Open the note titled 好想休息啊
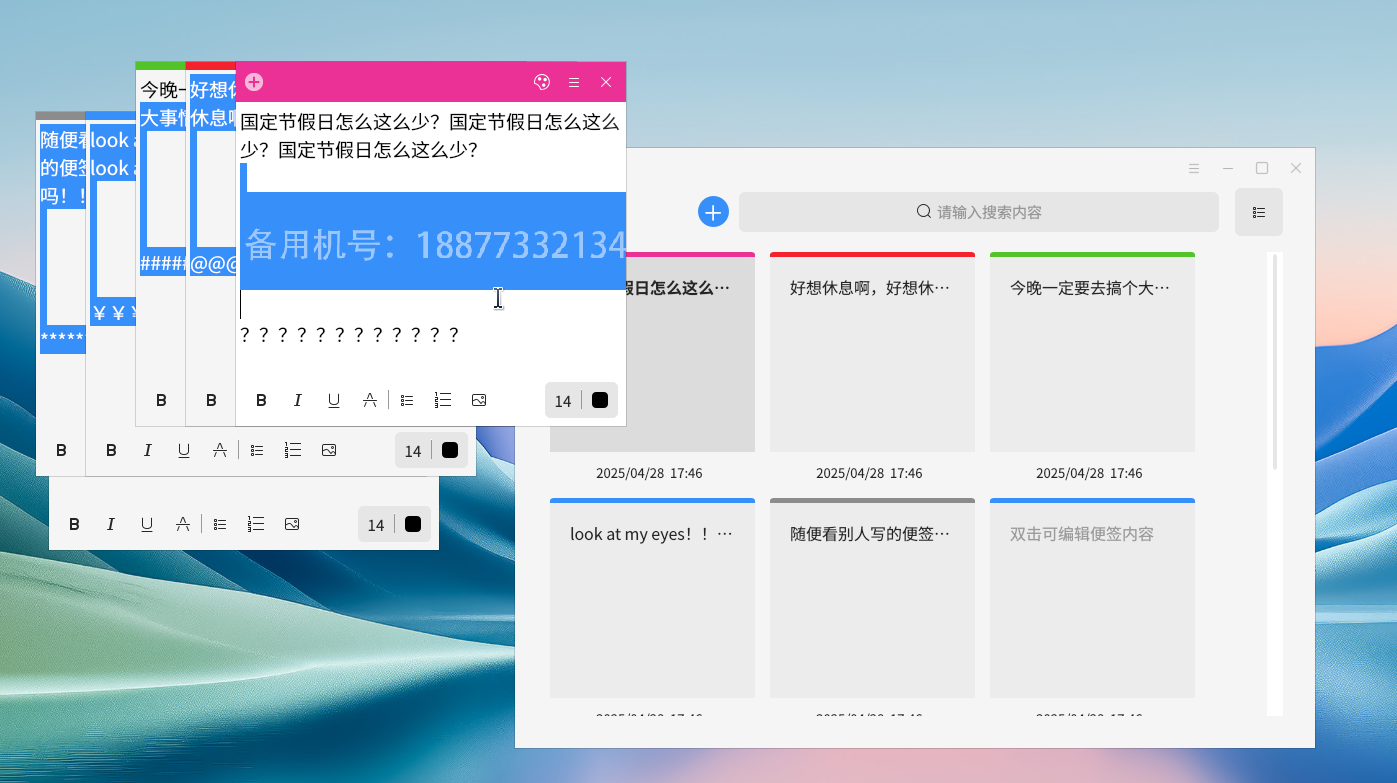 871,350
